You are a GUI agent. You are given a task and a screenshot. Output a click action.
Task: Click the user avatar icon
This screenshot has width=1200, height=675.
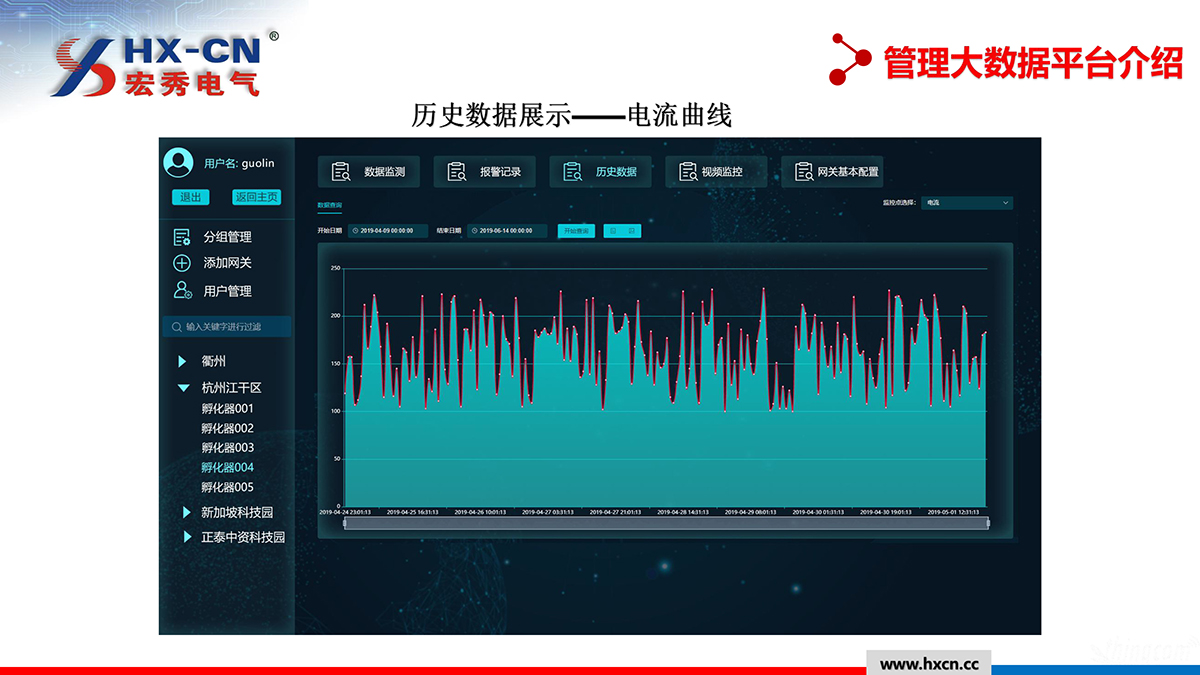(x=178, y=163)
